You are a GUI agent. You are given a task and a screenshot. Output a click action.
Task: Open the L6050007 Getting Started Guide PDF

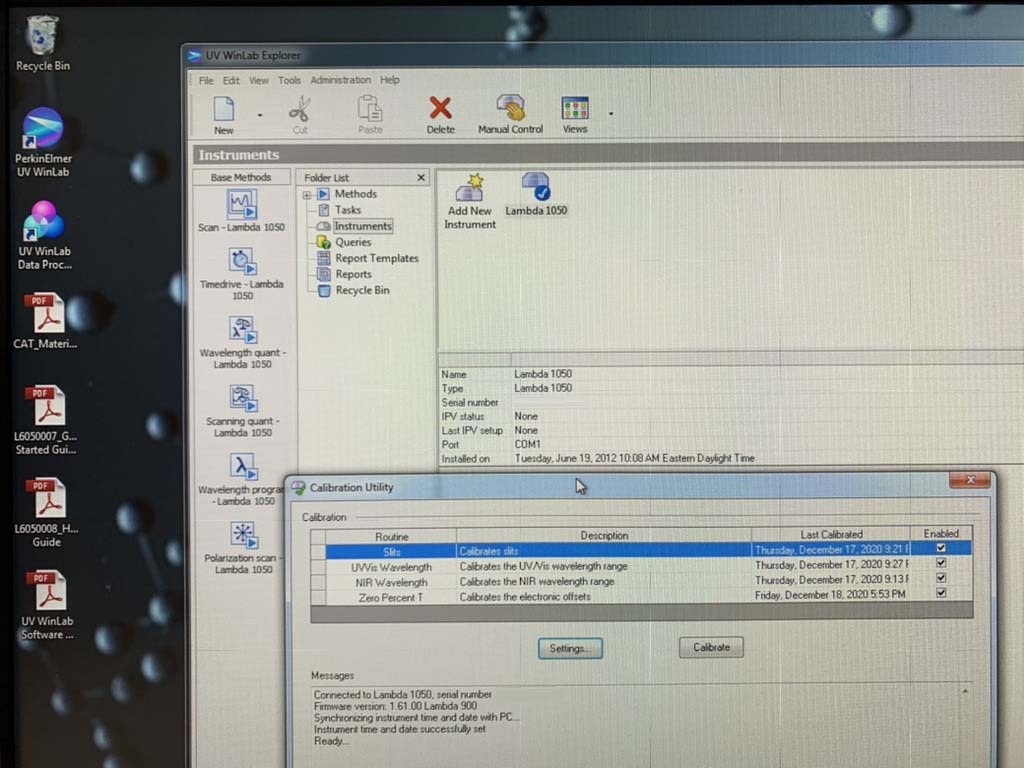46,420
